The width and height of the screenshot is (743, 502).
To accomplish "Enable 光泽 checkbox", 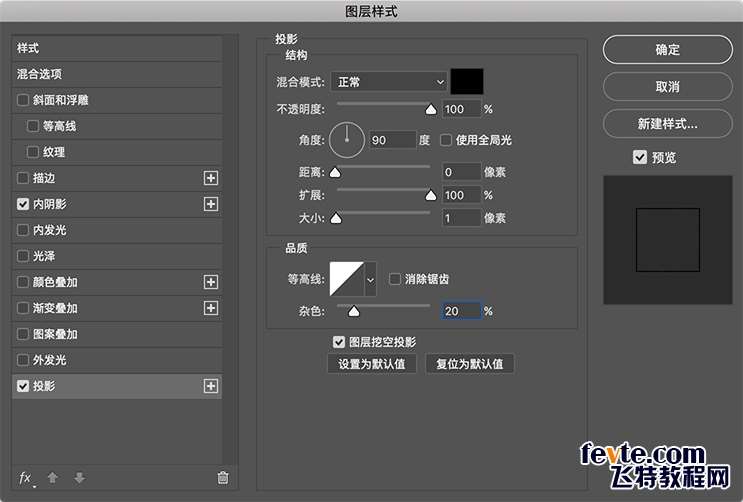I will [x=23, y=256].
